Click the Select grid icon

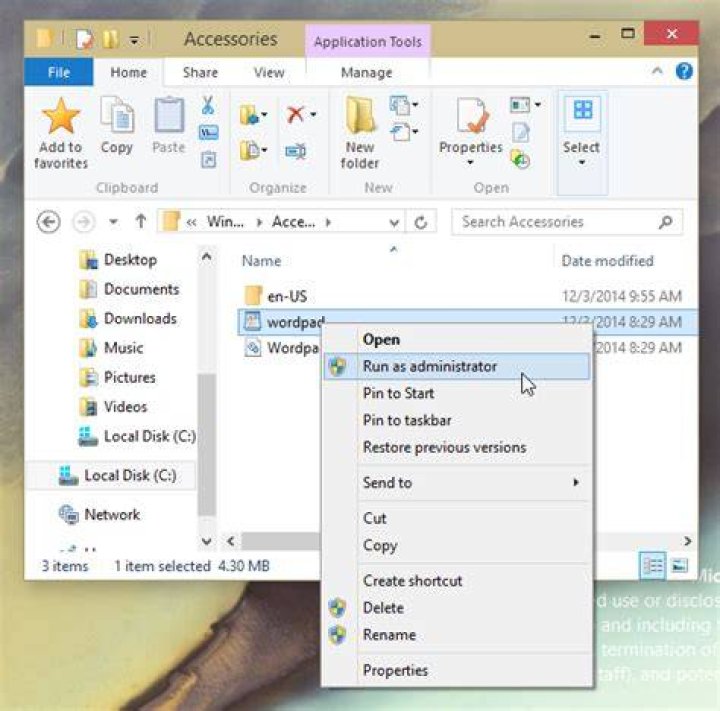582,110
